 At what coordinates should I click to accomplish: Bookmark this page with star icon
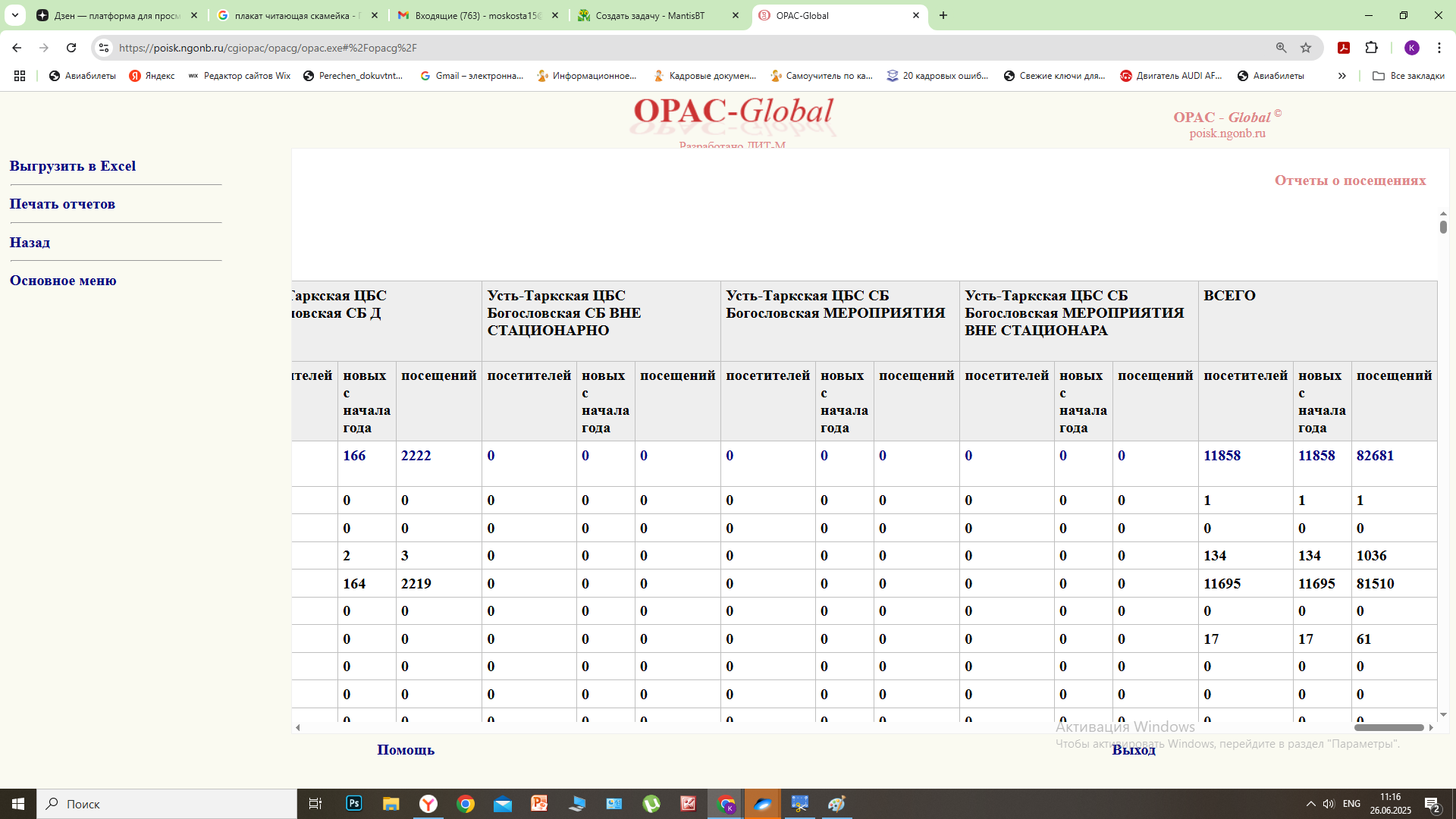coord(1306,48)
